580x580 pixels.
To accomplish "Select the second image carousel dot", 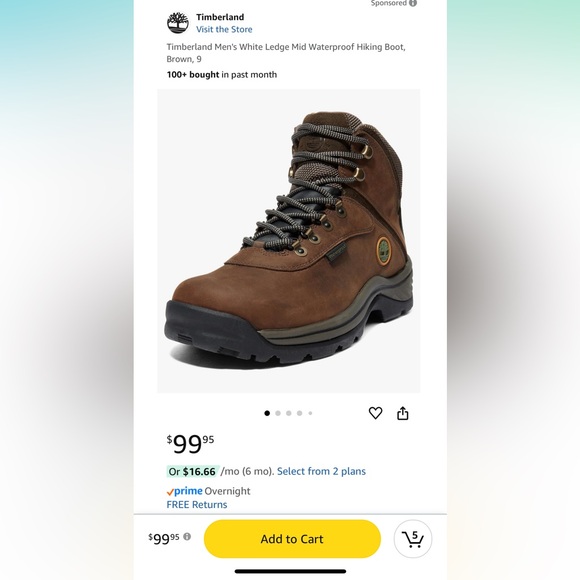I will coord(278,413).
